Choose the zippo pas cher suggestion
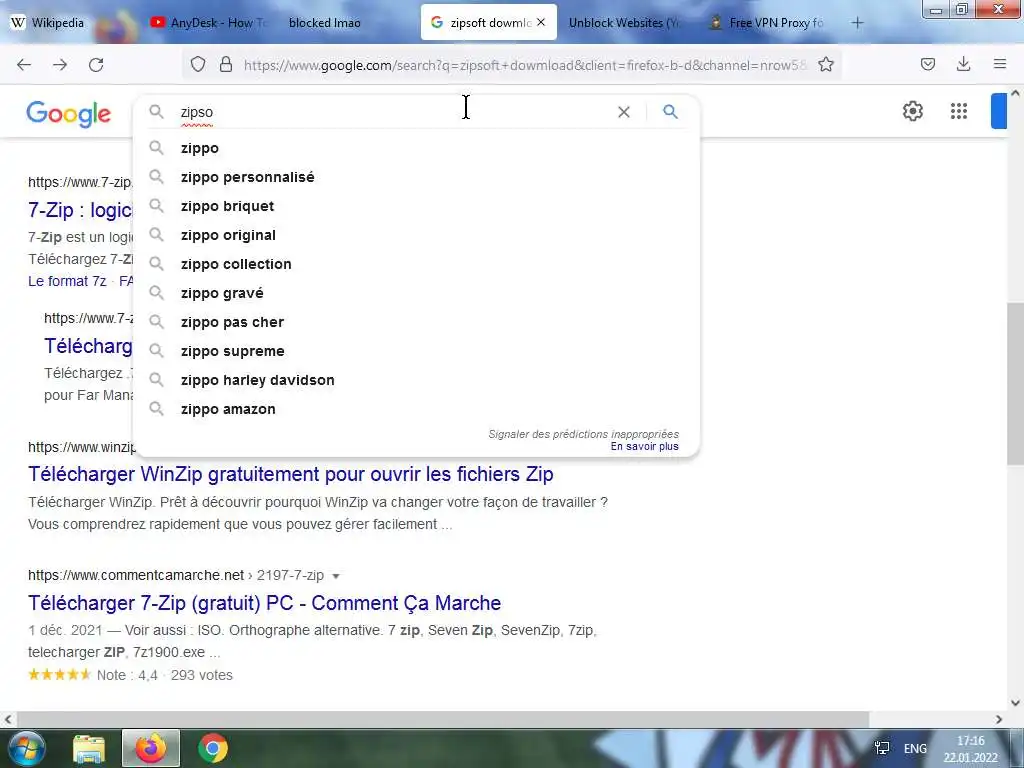The width and height of the screenshot is (1024, 768). [416, 322]
